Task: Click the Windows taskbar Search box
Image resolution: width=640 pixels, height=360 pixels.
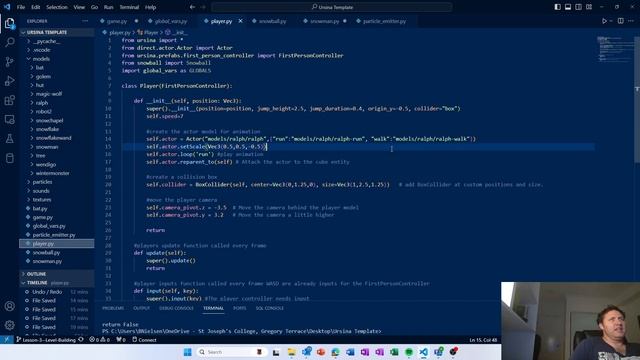Action: pyautogui.click(x=231, y=352)
